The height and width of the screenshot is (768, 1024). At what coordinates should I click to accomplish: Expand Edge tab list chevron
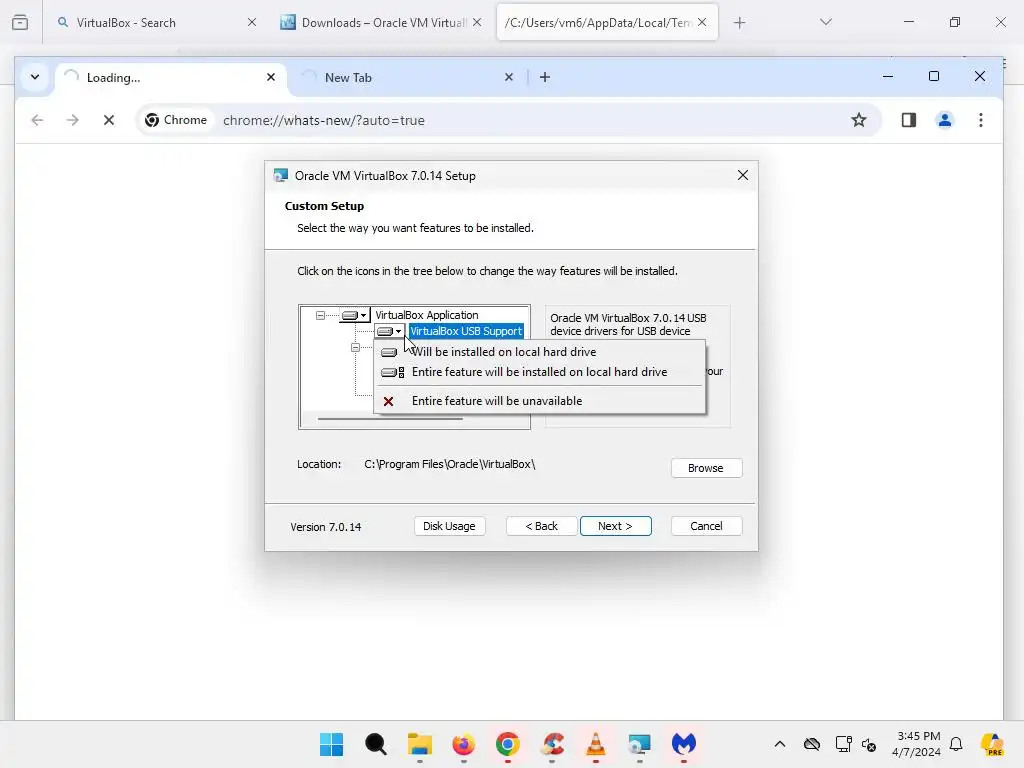click(x=825, y=22)
